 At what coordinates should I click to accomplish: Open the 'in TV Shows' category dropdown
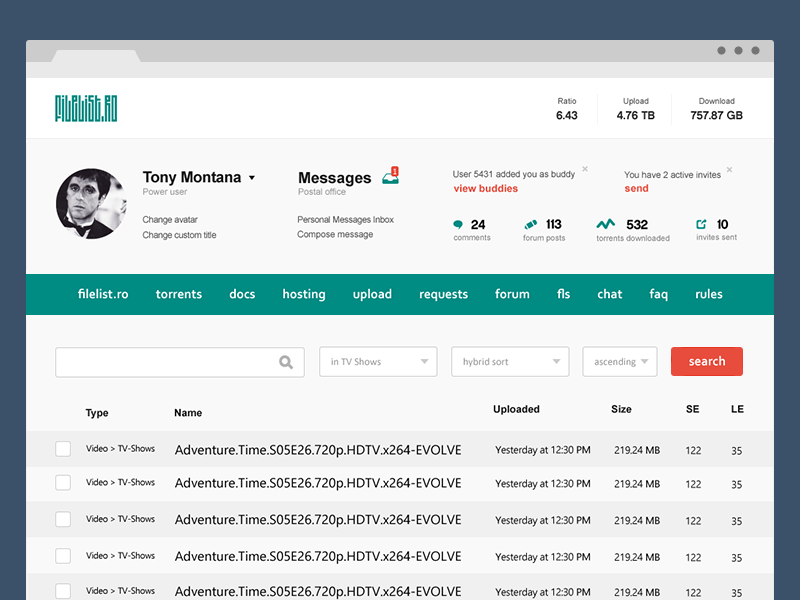tap(378, 361)
